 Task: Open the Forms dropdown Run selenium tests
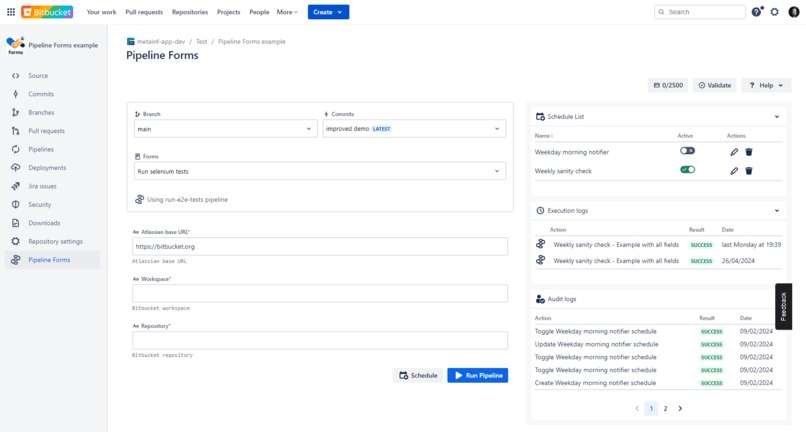[320, 171]
